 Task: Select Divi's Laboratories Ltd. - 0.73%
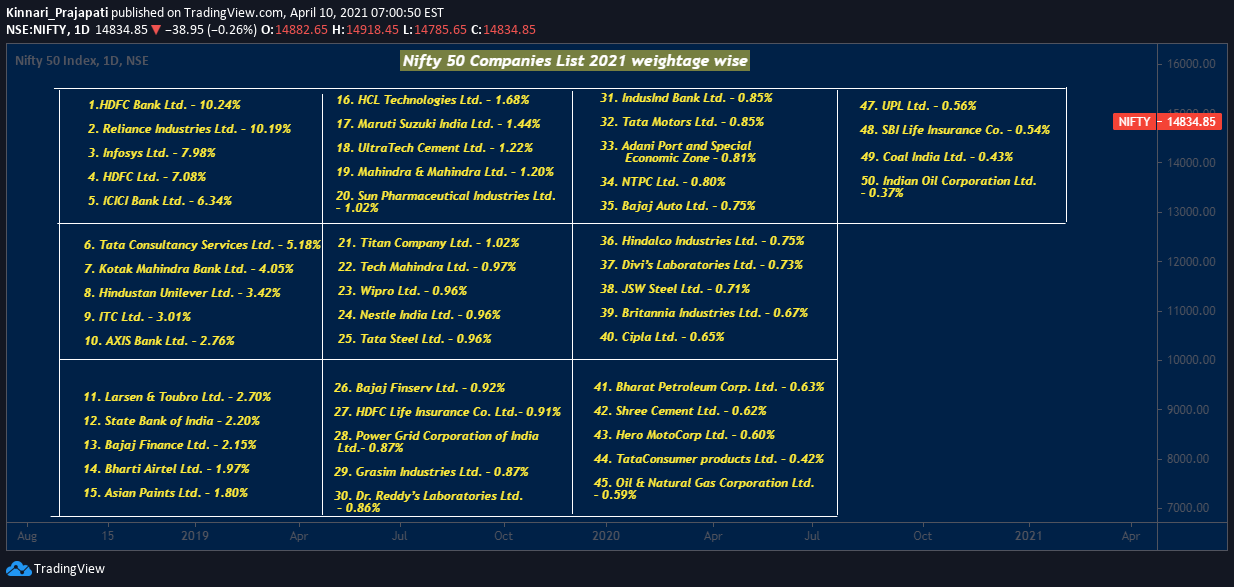coord(701,265)
